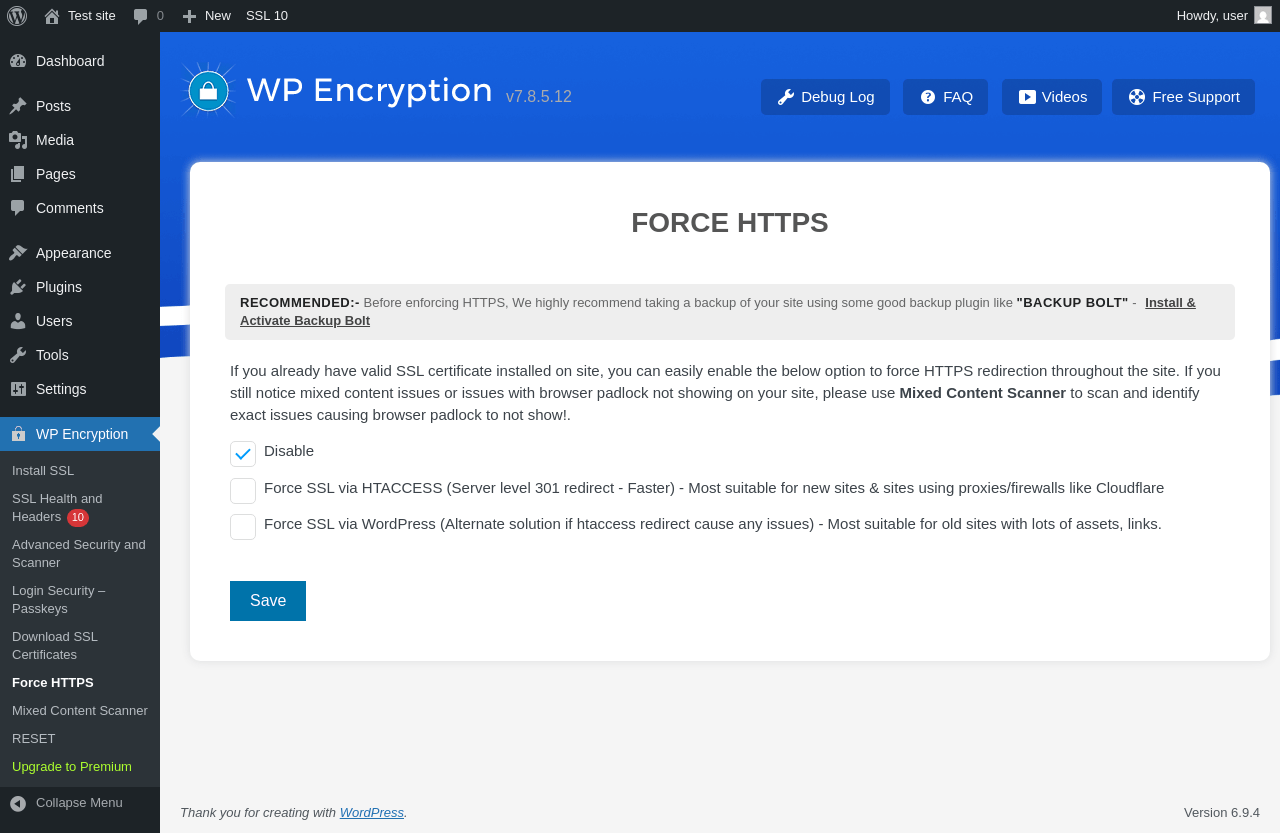Click the WordPress logo icon
Screen dimensions: 1280x833
click(17, 16)
